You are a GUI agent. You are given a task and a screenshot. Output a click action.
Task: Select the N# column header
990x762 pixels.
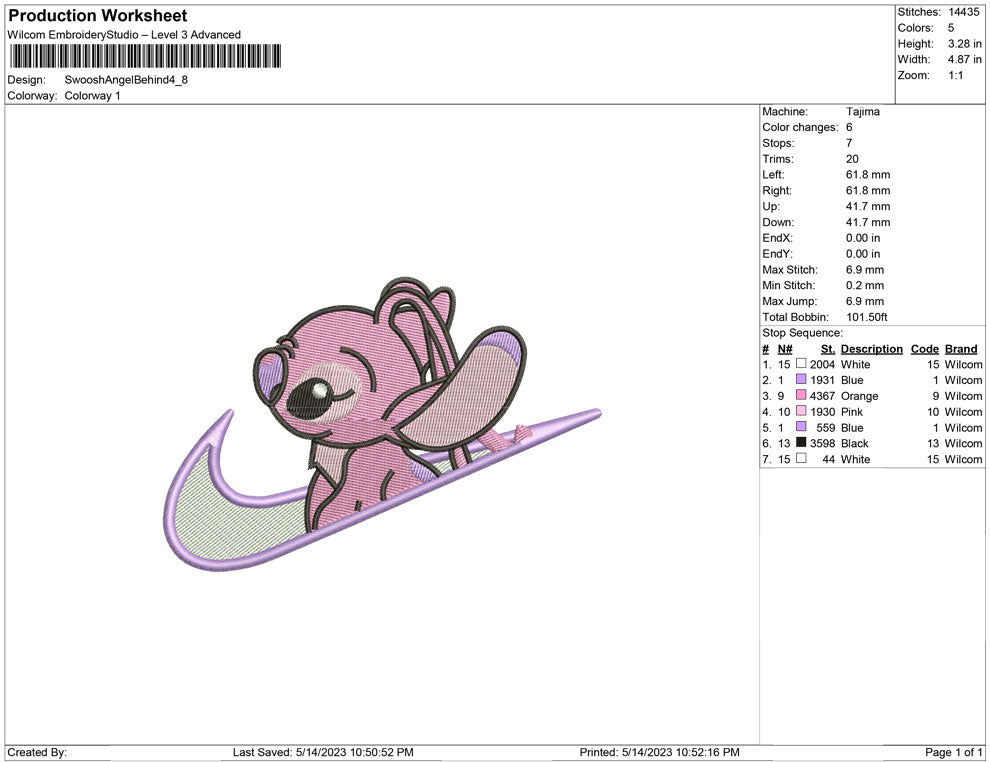pos(785,348)
